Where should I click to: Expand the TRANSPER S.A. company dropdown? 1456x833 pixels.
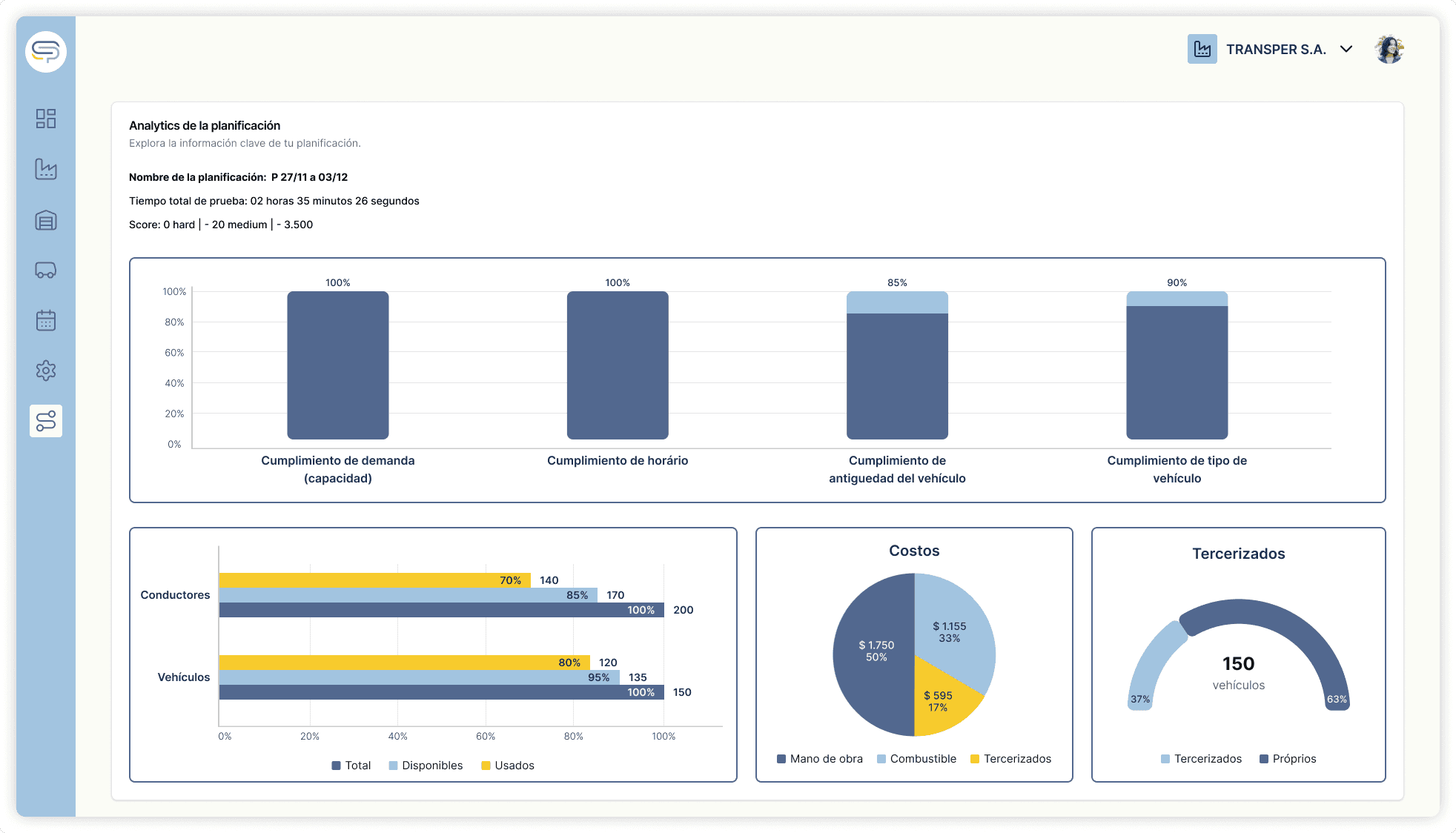tap(1346, 49)
